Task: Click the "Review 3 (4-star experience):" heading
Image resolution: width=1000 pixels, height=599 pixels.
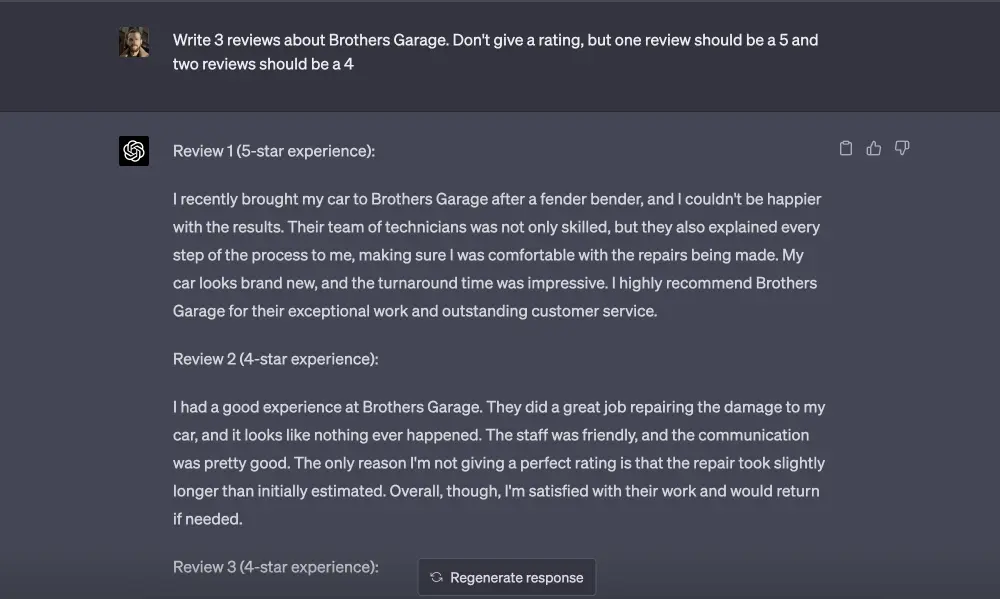Action: click(x=275, y=567)
